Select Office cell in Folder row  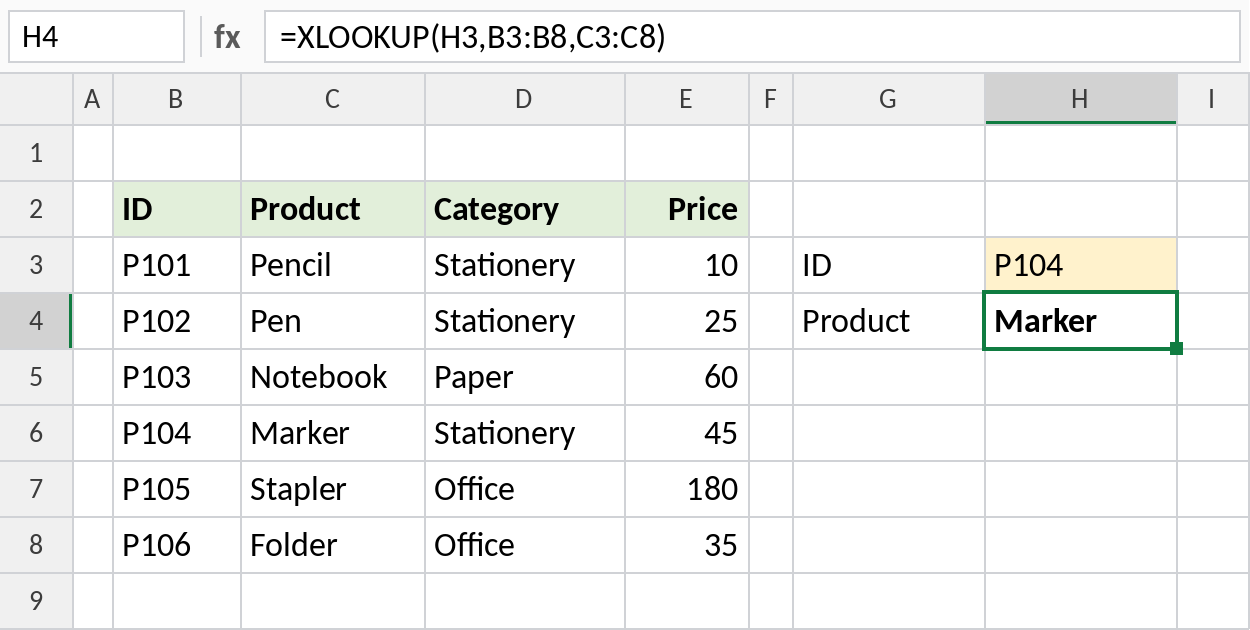[525, 545]
